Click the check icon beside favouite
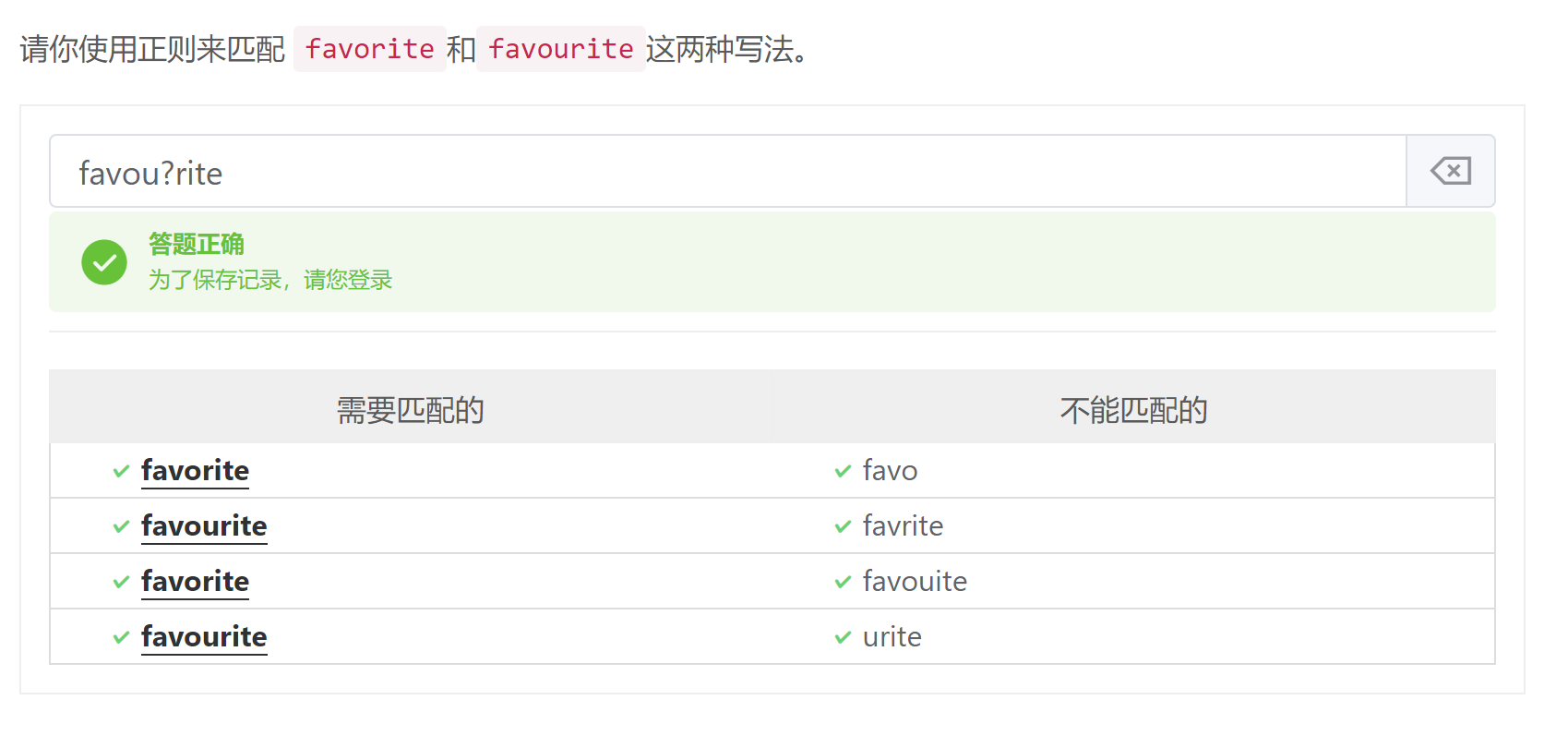This screenshot has width=1568, height=748. pyautogui.click(x=843, y=582)
